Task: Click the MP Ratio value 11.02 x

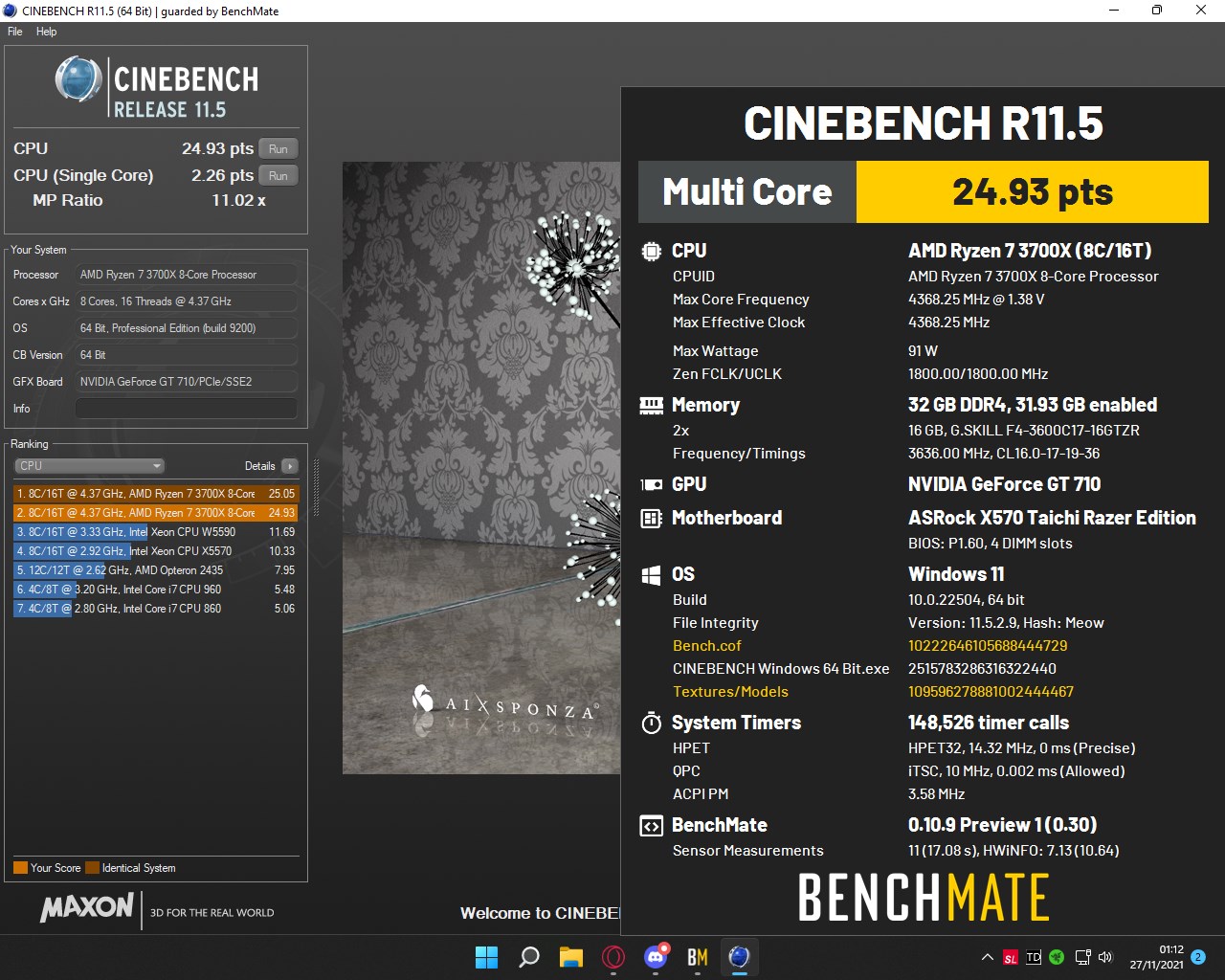Action: [x=238, y=201]
